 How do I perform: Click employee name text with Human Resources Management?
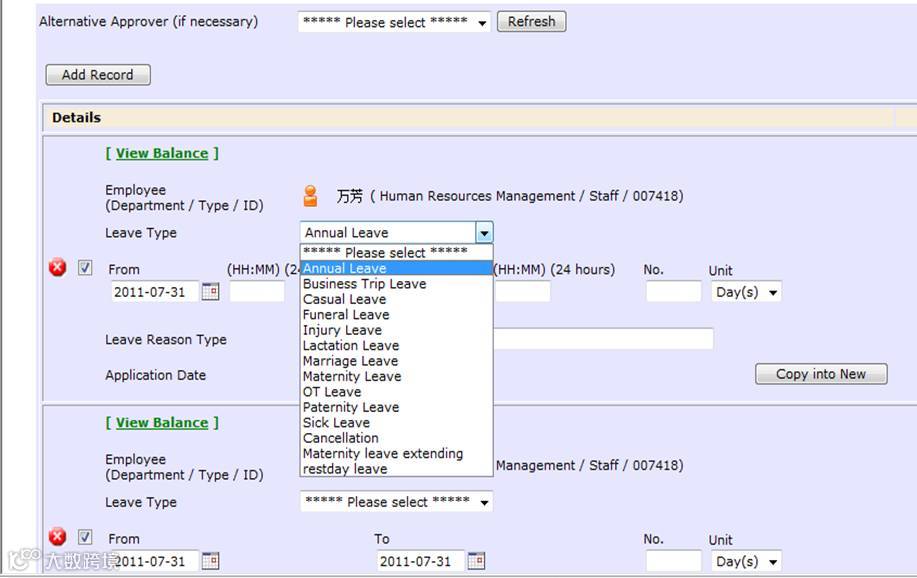(509, 196)
